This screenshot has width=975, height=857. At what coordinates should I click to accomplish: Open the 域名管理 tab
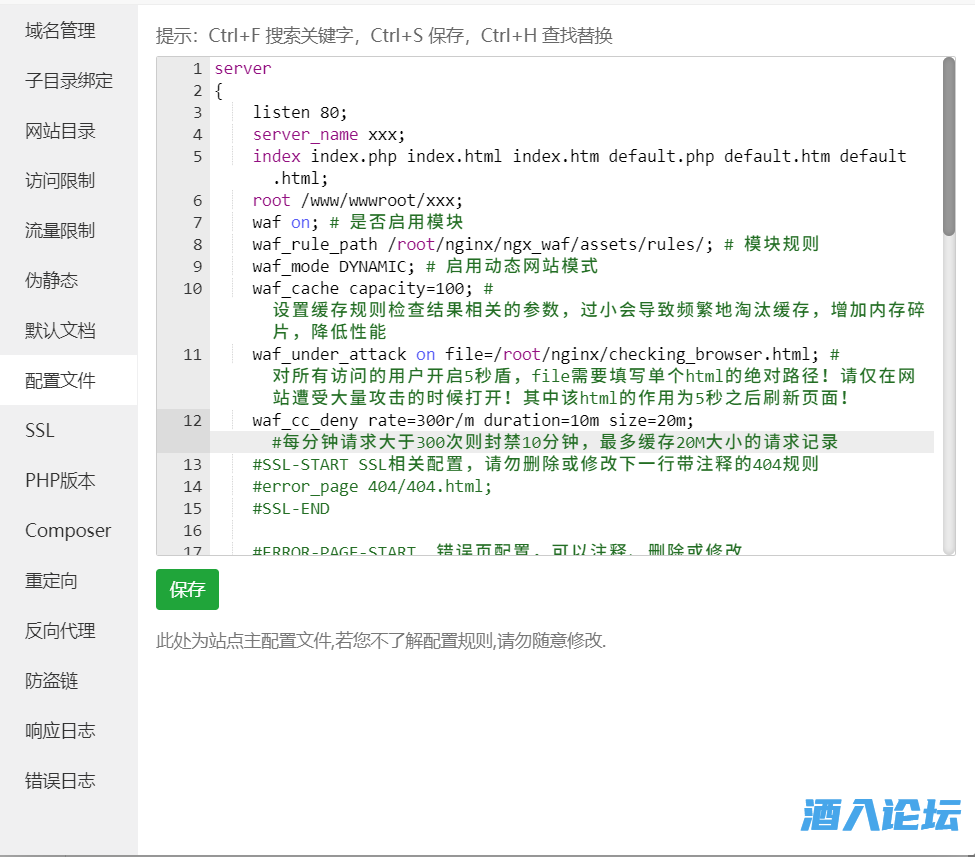(60, 31)
